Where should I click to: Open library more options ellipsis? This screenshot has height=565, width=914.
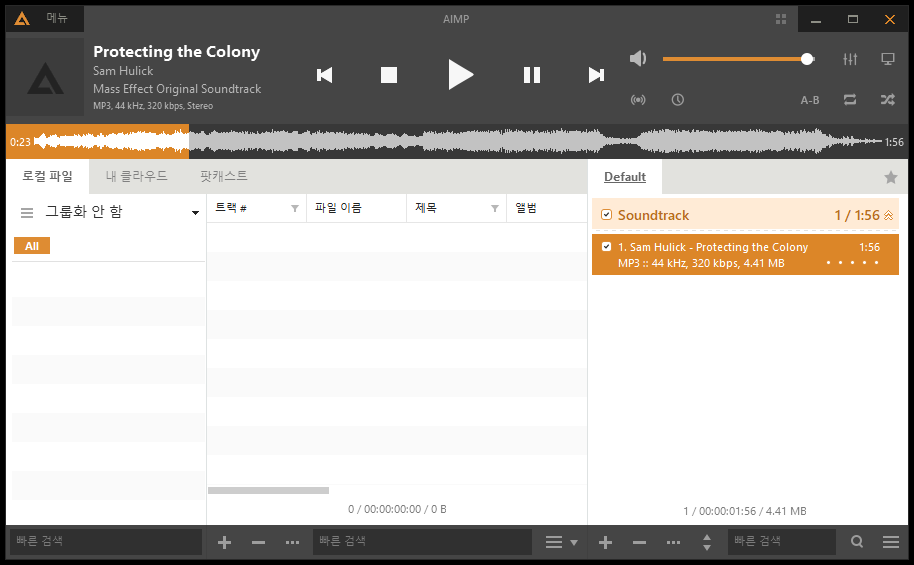coord(292,543)
